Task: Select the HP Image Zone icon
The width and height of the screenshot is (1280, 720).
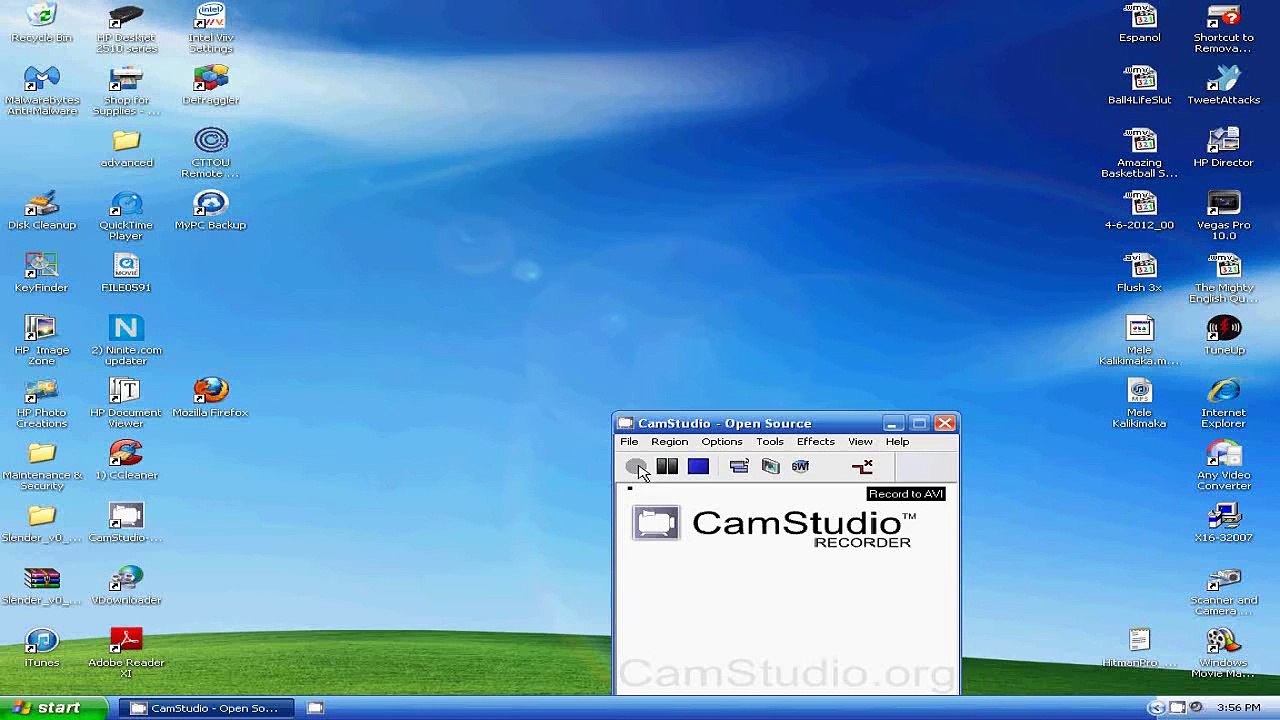Action: pyautogui.click(x=42, y=341)
